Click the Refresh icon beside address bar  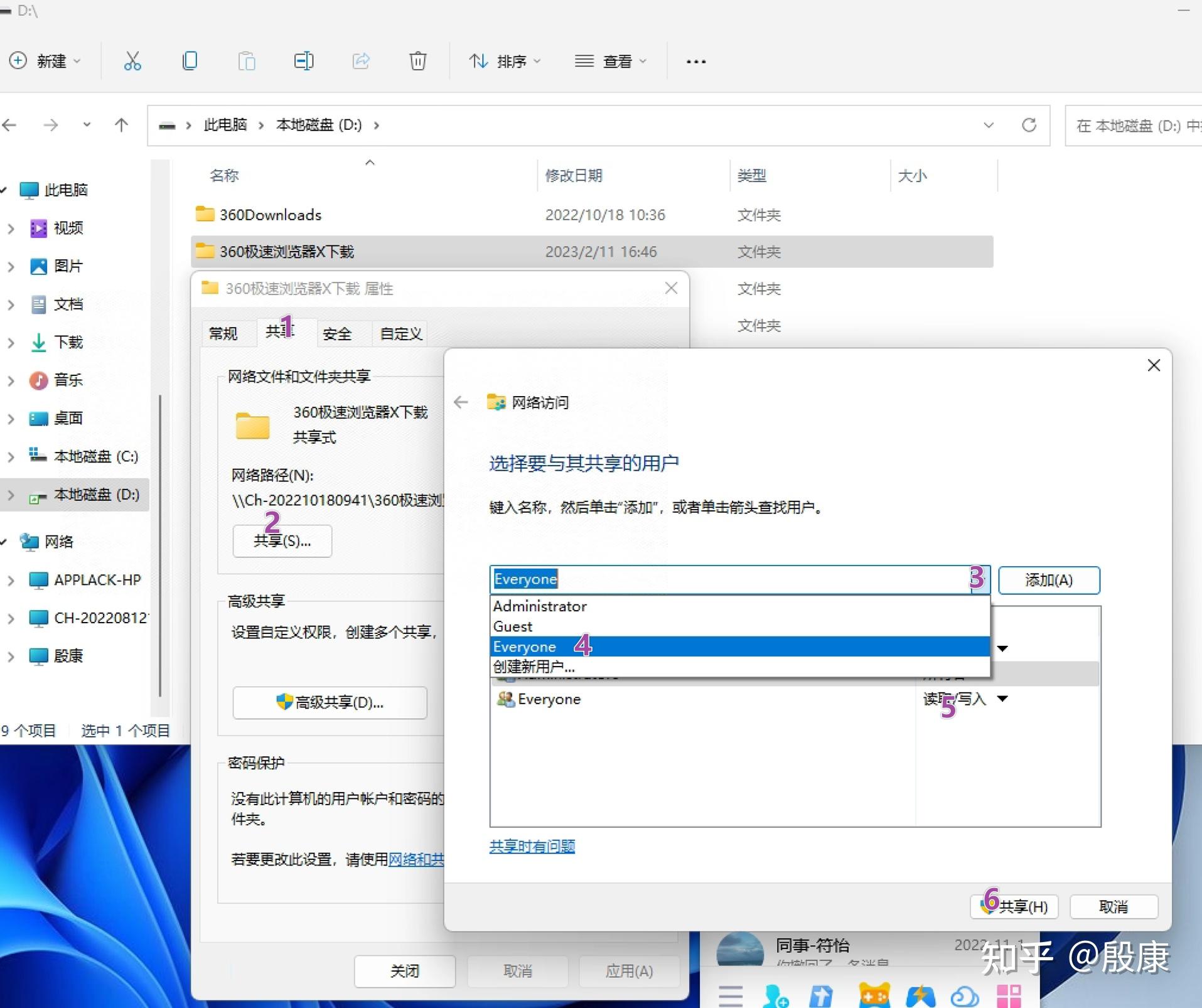(x=1029, y=125)
